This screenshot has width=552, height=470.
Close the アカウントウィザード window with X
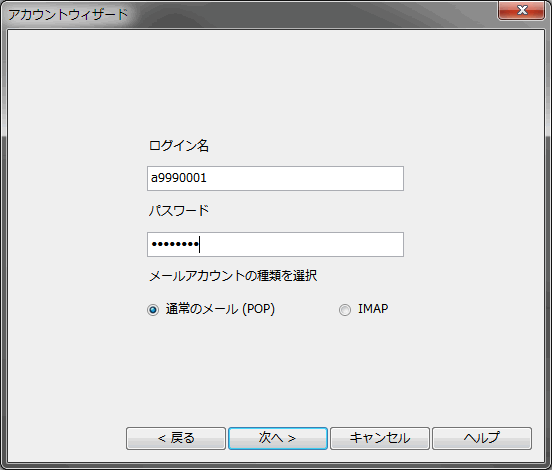coord(521,10)
